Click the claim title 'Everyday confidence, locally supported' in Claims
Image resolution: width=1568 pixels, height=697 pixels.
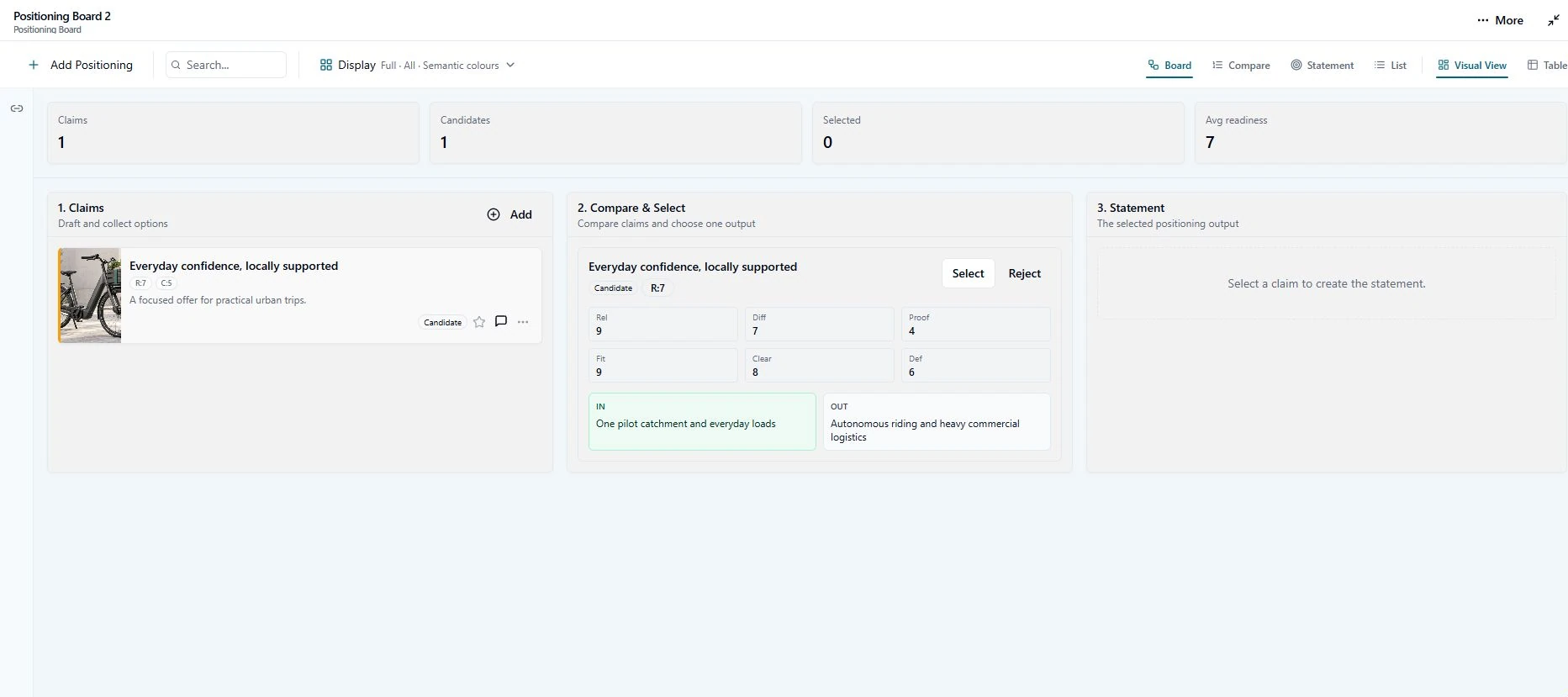point(234,266)
